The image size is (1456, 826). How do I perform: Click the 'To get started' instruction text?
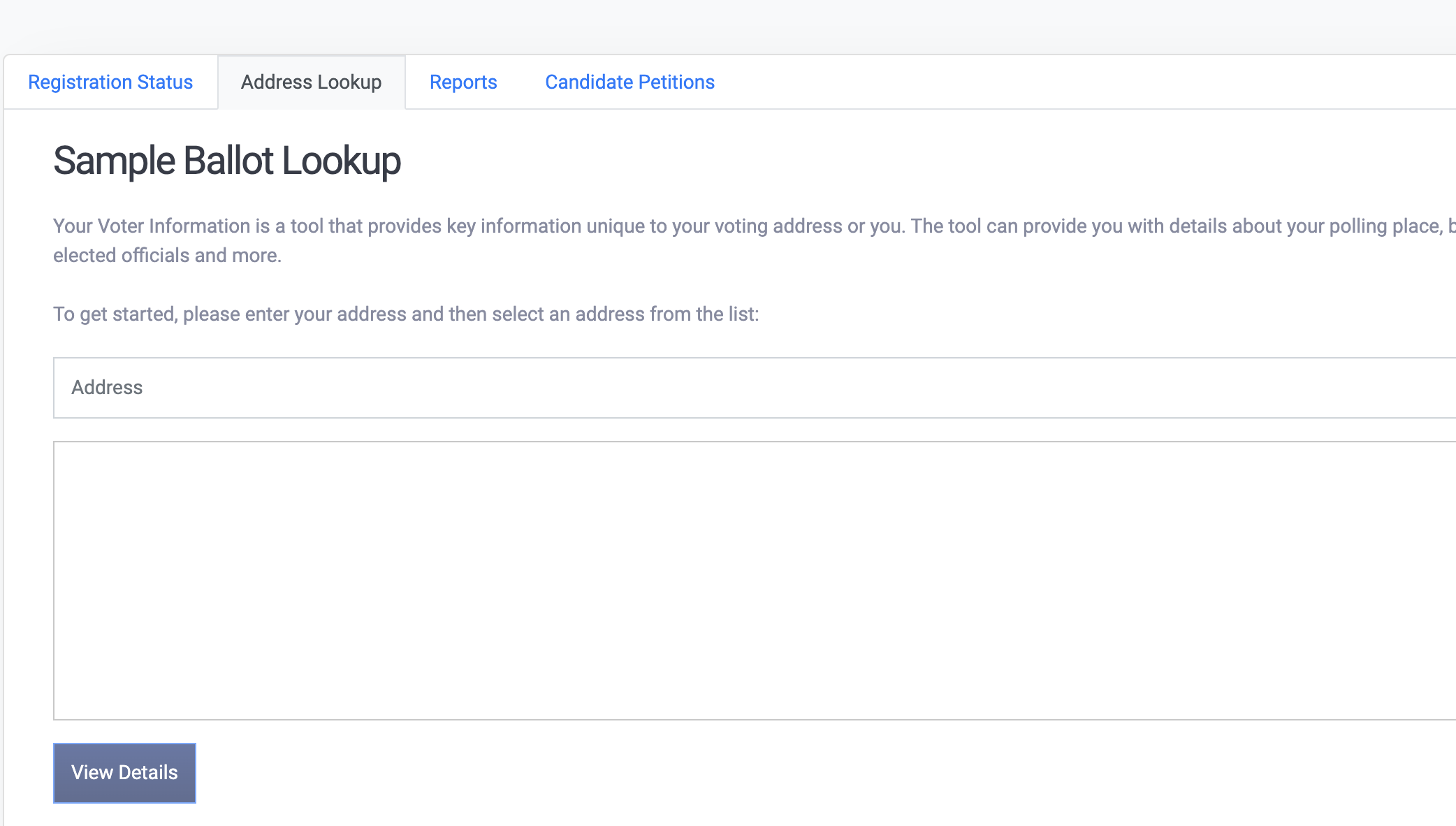[406, 314]
